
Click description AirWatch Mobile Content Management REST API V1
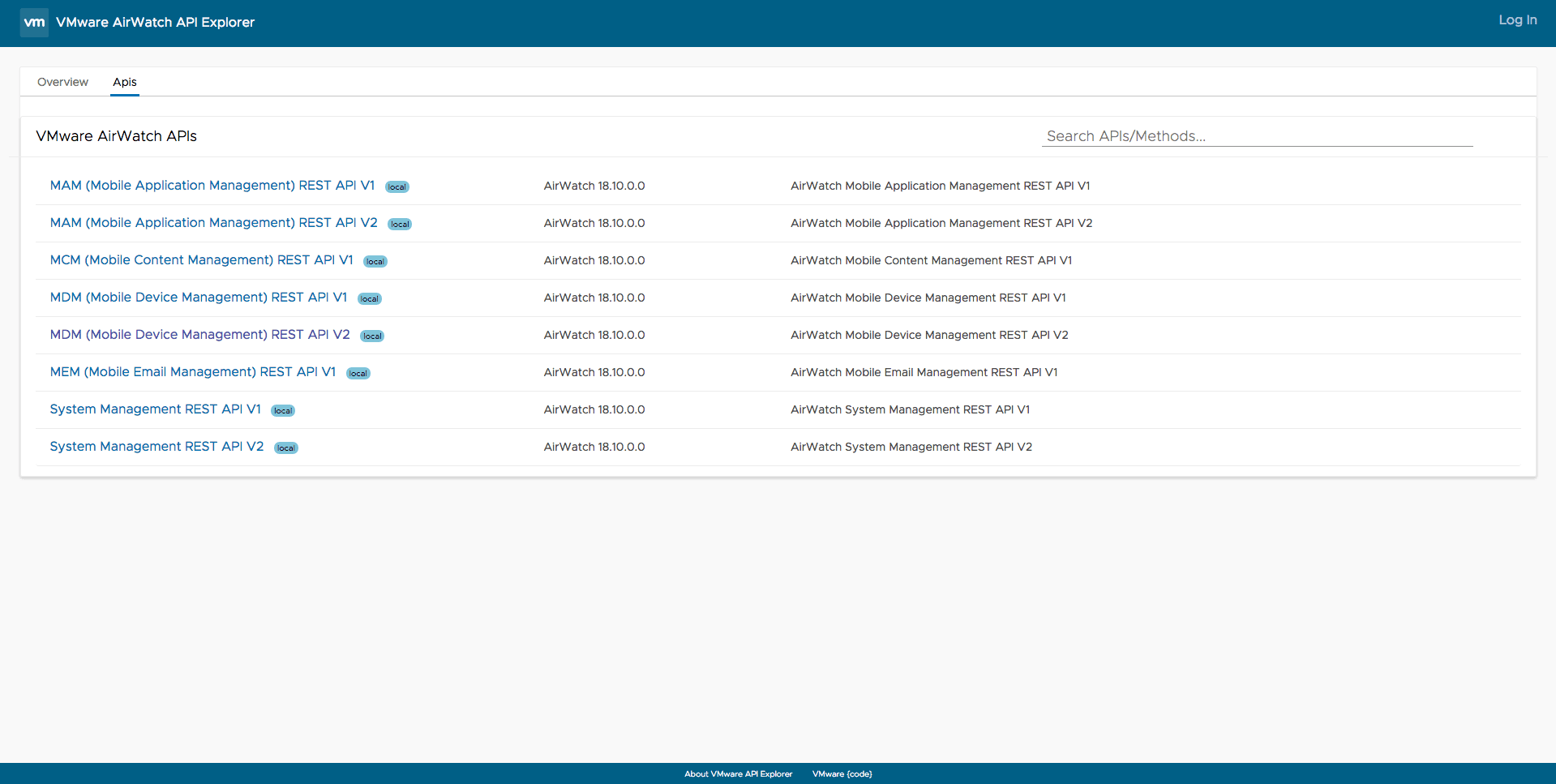932,260
